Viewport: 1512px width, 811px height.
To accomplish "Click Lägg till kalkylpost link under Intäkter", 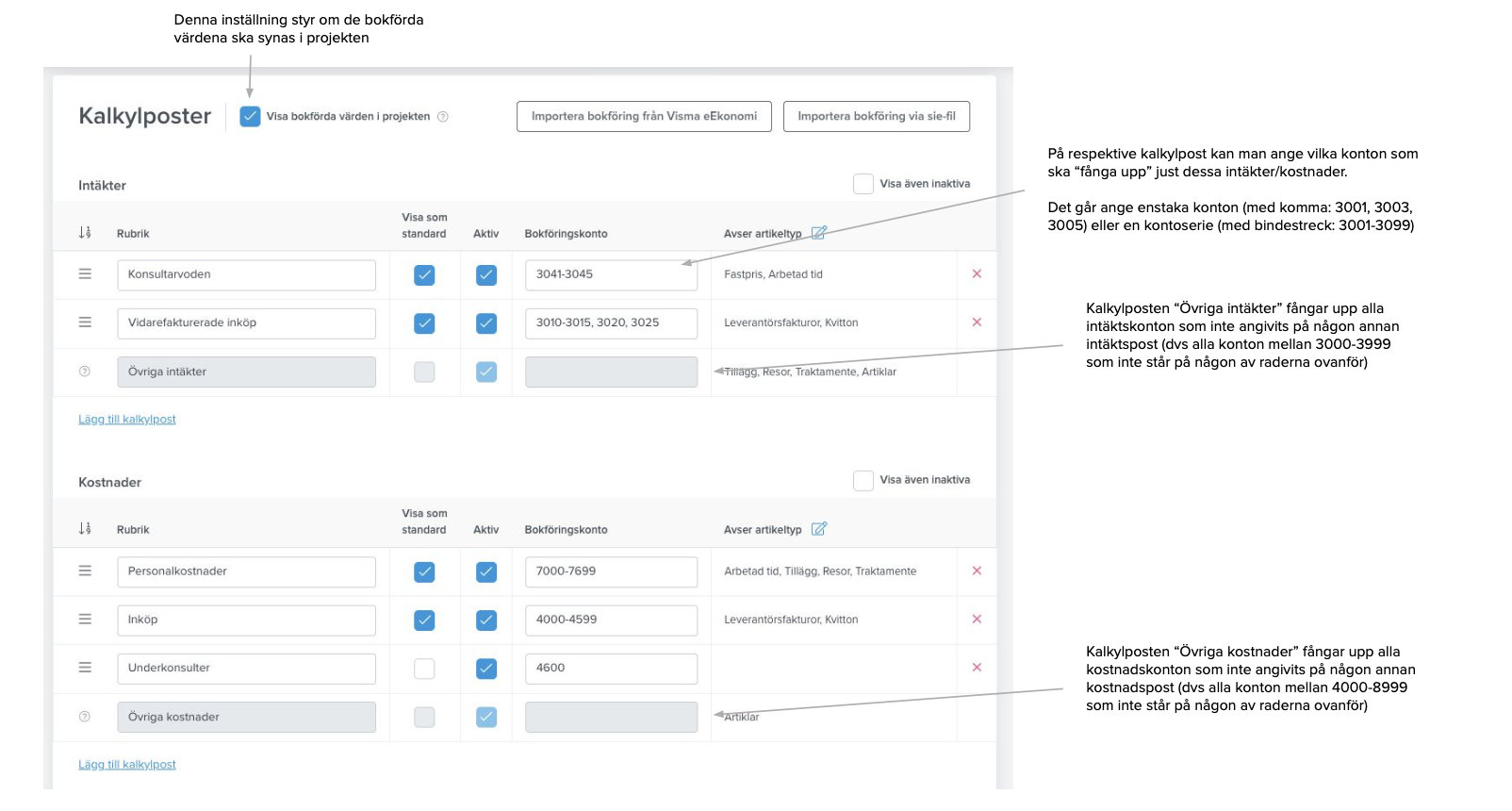I will [127, 420].
